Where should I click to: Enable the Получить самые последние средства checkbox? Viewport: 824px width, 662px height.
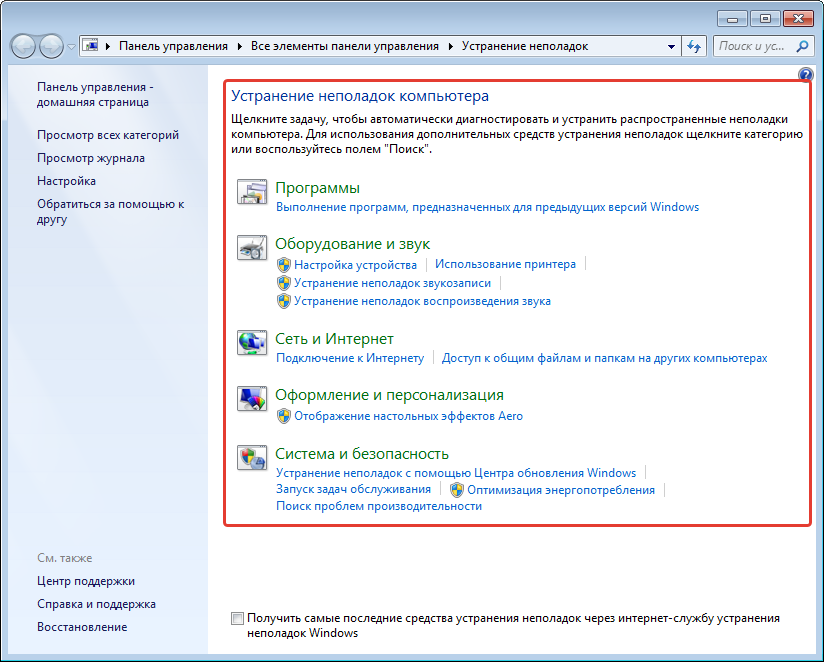[238, 618]
